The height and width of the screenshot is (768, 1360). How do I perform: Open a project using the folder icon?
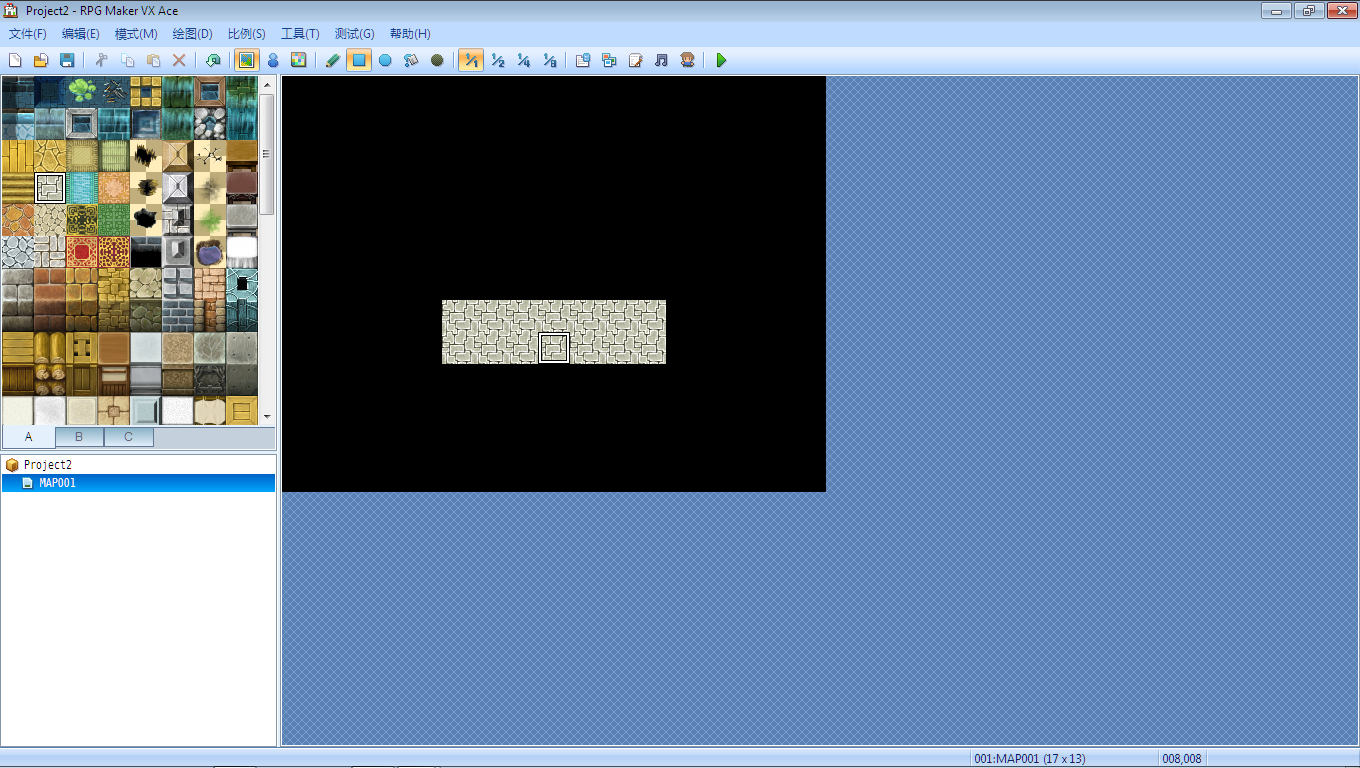(41, 61)
